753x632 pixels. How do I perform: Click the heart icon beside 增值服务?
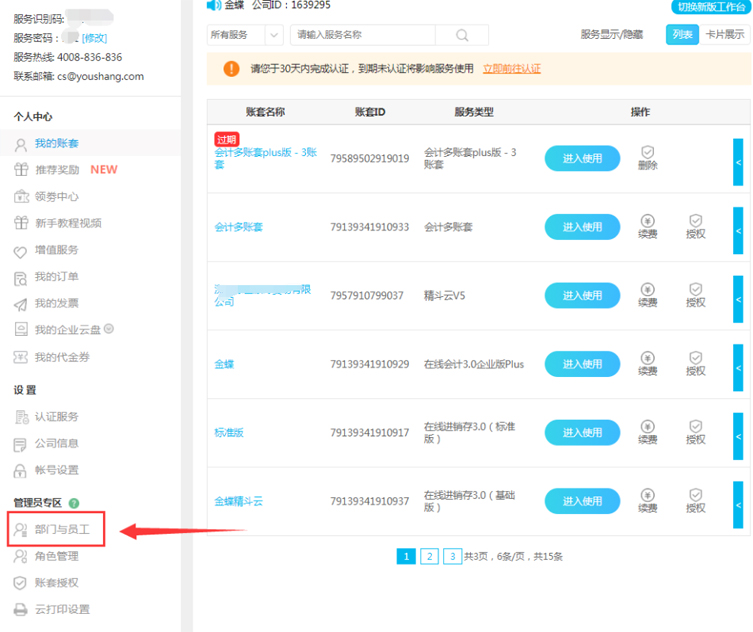pyautogui.click(x=20, y=252)
